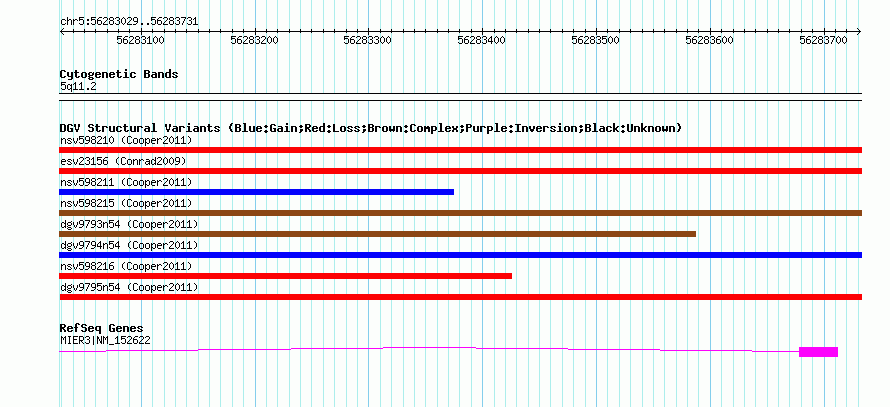Screen dimensions: 890x407
Task: Open the dgv9794n54 (Cooper2011) label
Action: tap(129, 245)
